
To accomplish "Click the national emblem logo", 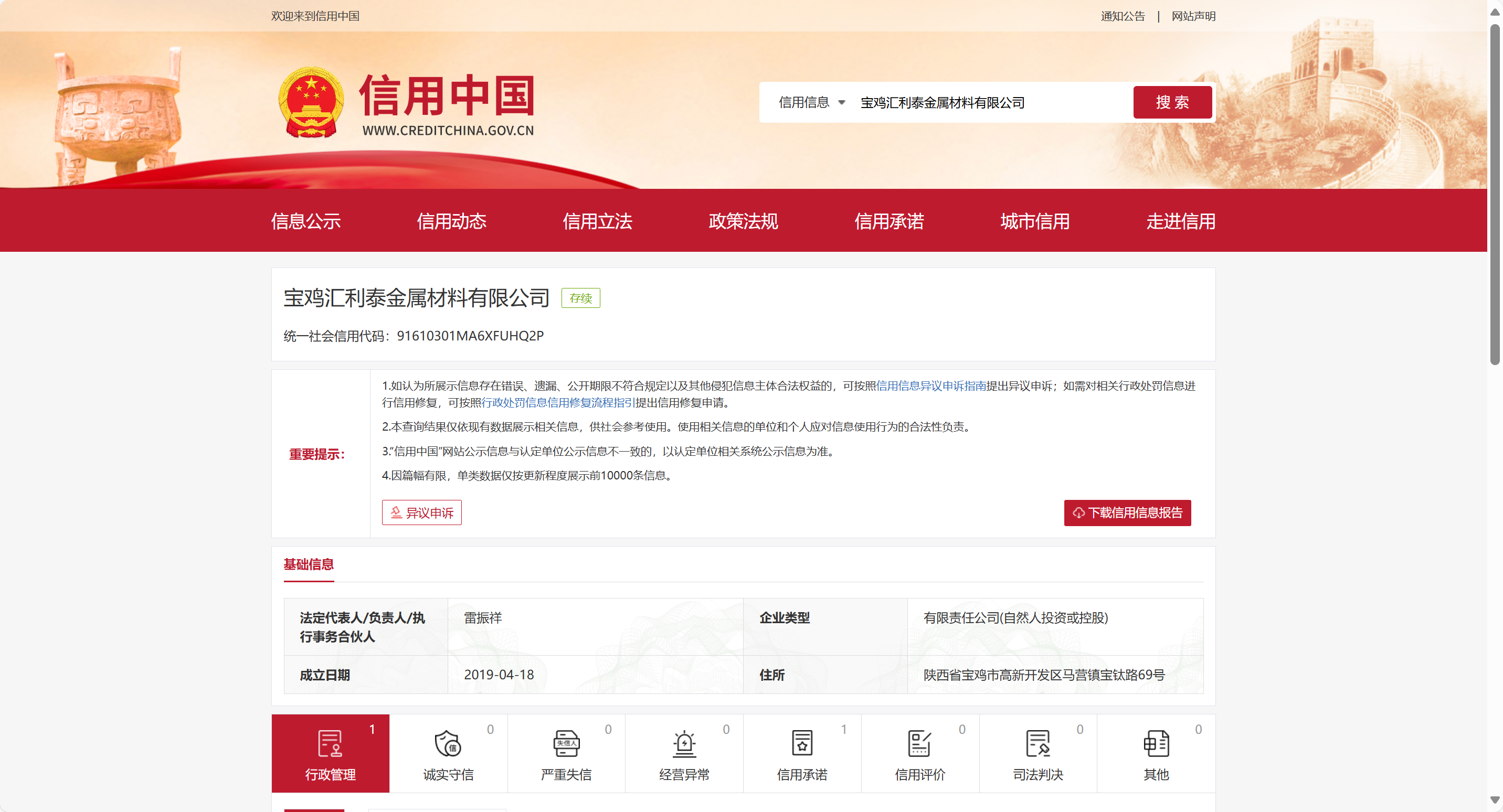I will 311,103.
